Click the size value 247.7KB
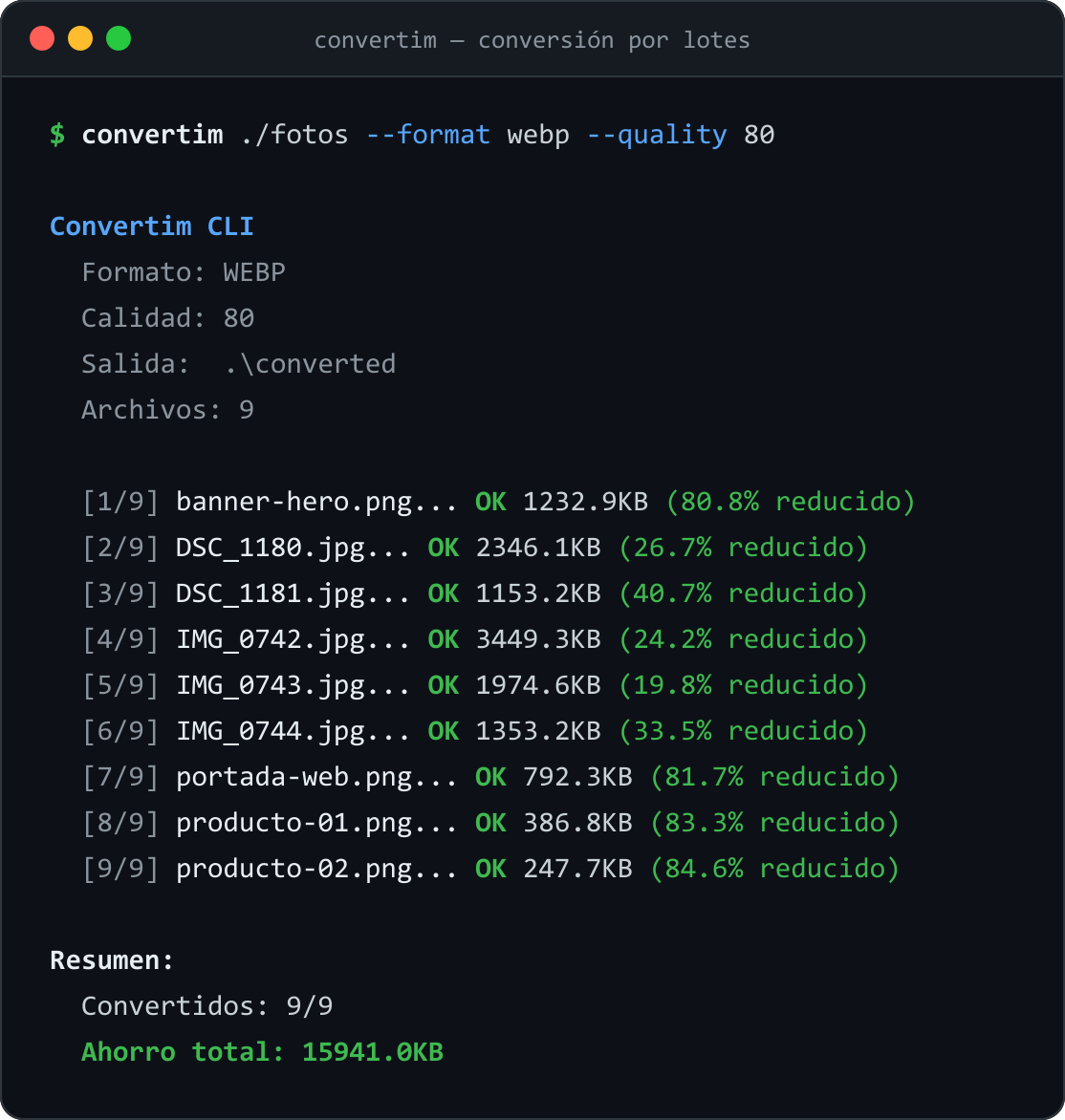The width and height of the screenshot is (1065, 1120). [x=578, y=868]
